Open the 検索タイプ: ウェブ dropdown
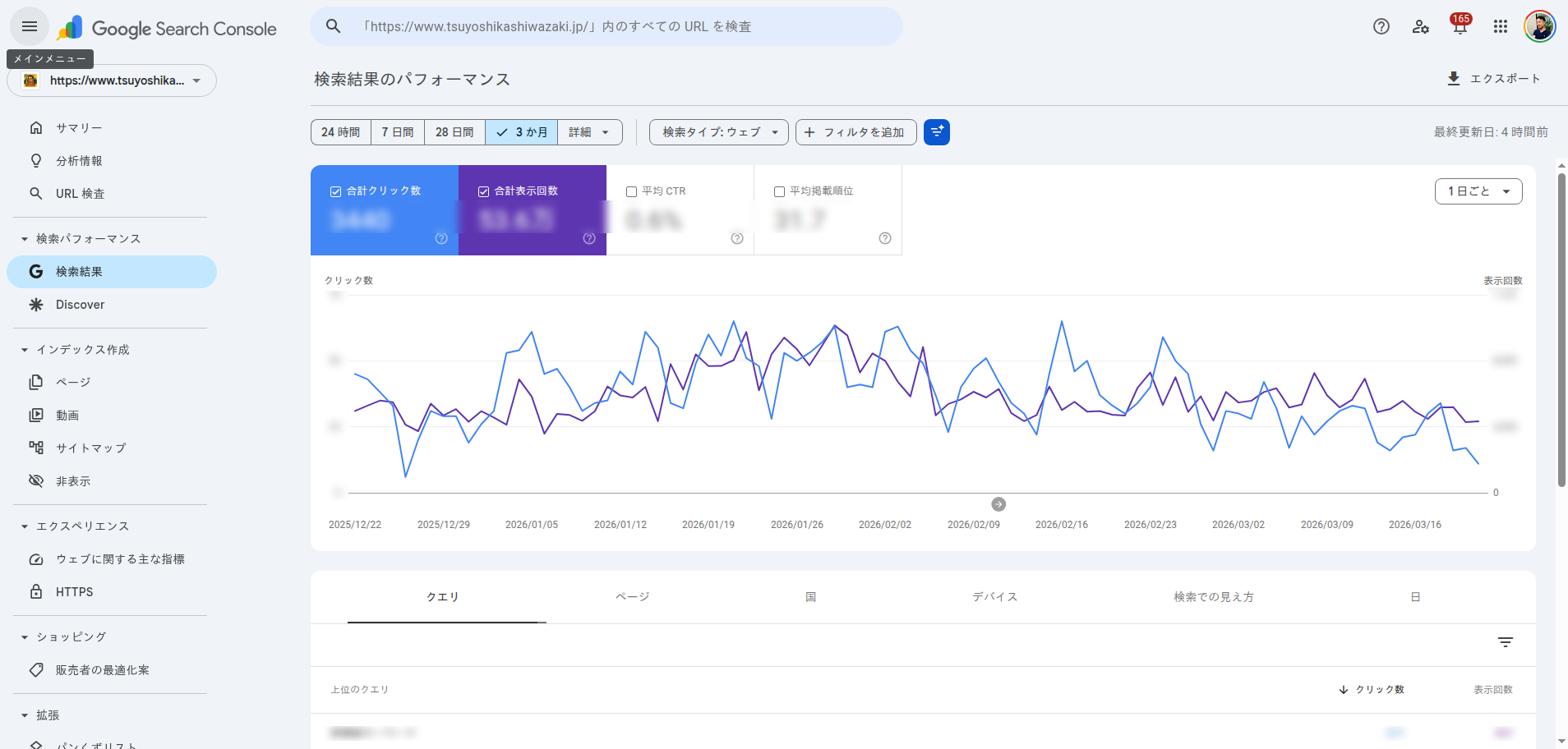 pyautogui.click(x=717, y=131)
